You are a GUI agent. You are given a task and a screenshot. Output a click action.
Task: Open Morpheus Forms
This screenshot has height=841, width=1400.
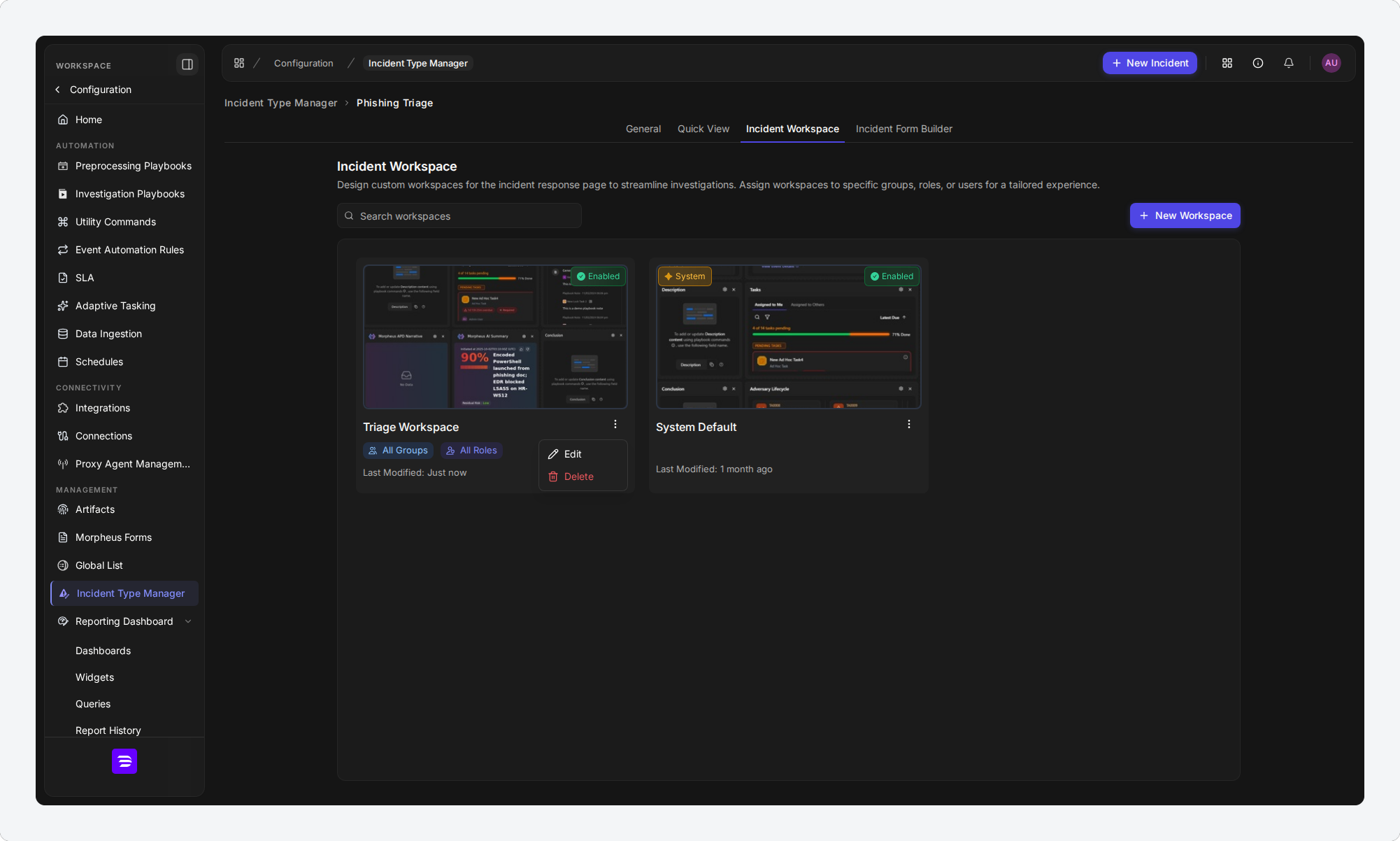[x=124, y=537]
